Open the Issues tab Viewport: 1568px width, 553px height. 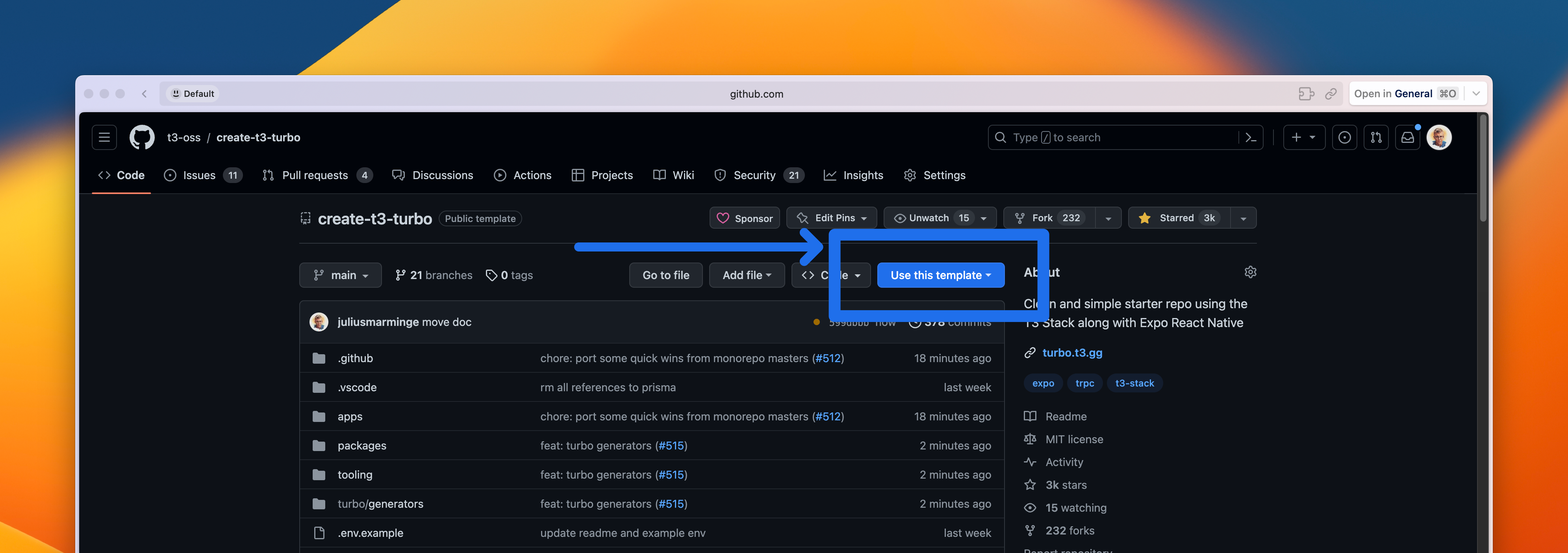pos(203,175)
